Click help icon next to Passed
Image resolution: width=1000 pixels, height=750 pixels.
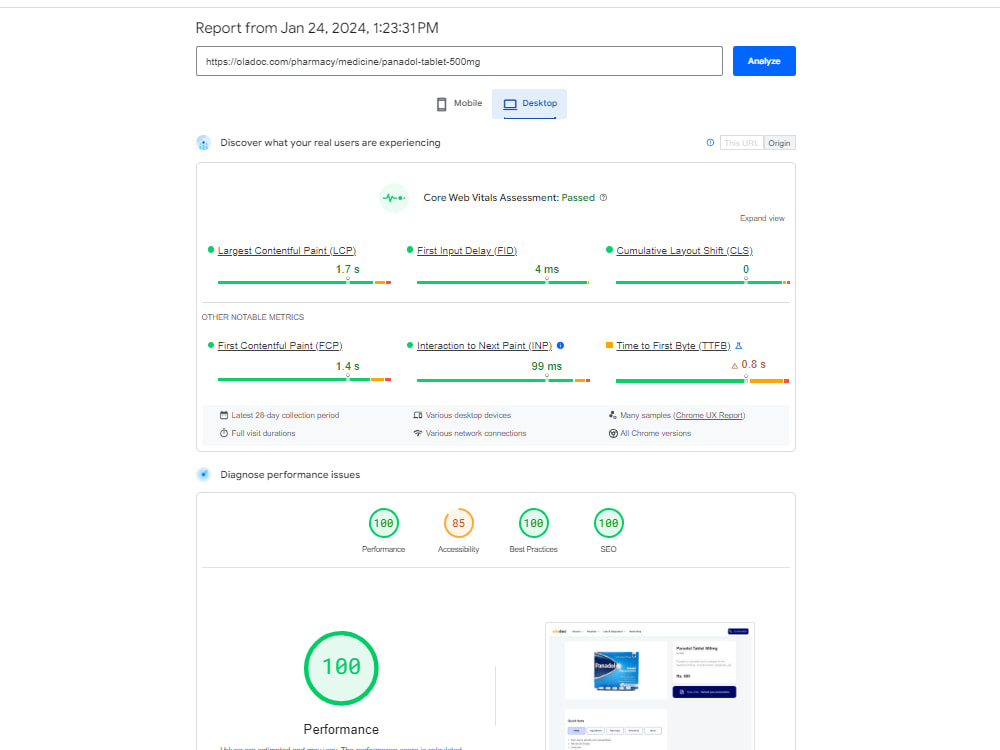coord(603,198)
